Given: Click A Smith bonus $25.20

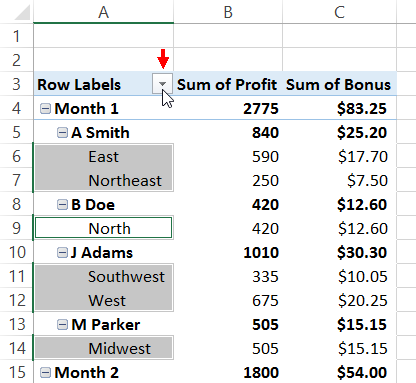Looking at the screenshot, I should [x=362, y=133].
